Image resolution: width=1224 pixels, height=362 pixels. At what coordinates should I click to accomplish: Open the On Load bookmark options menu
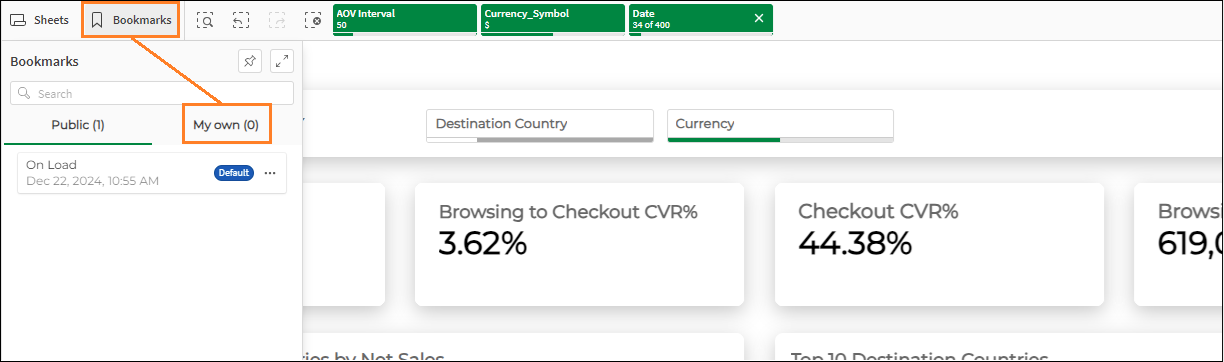pos(270,173)
